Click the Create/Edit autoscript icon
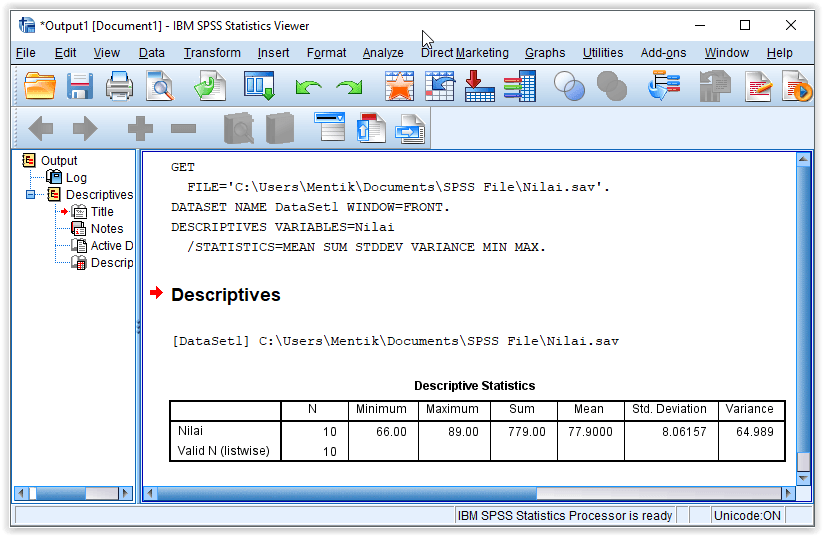The width and height of the screenshot is (823, 536). (758, 86)
